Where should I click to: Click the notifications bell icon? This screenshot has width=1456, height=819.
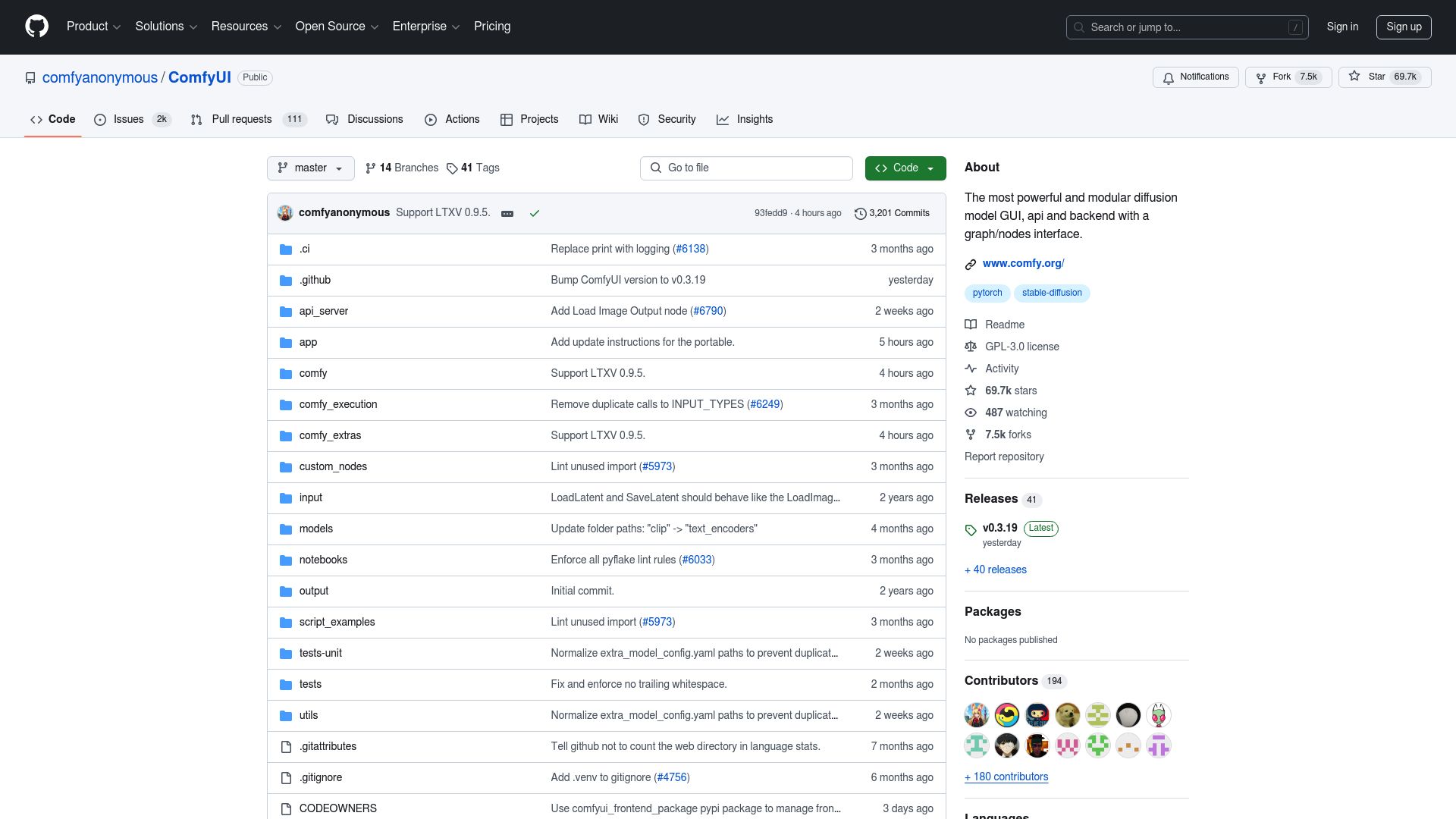1168,77
